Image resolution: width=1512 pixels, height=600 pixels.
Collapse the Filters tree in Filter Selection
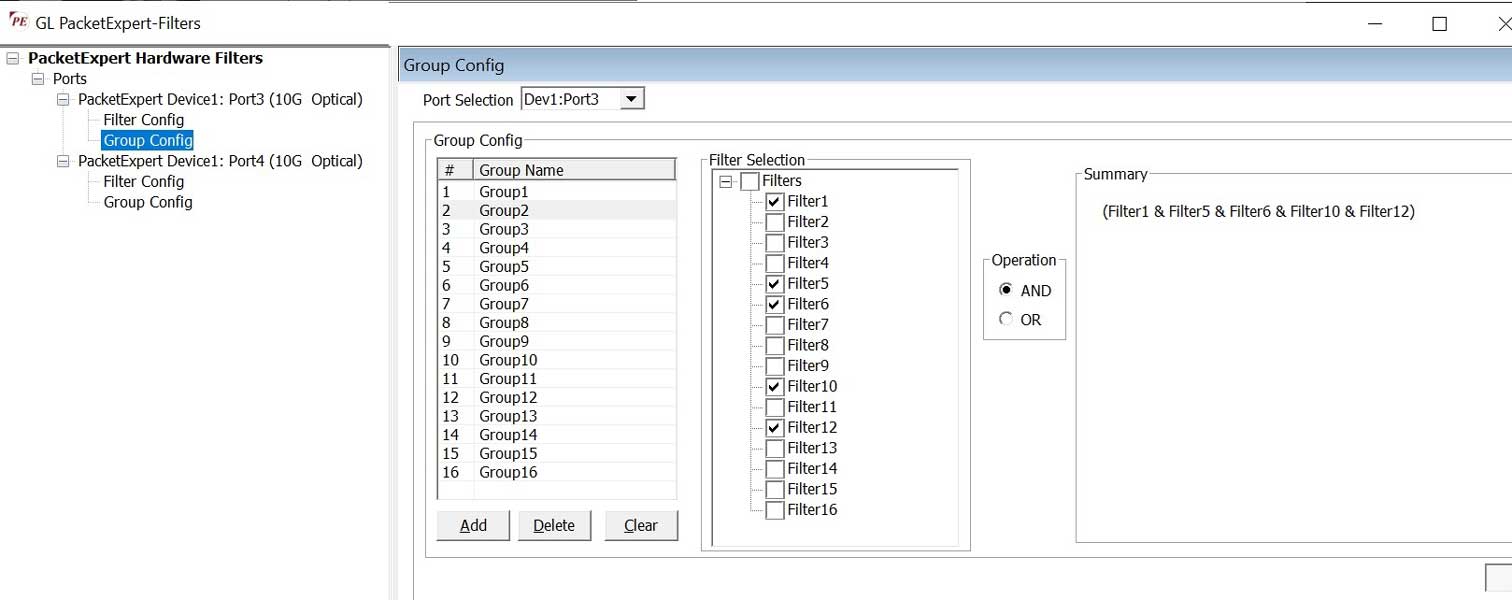[x=725, y=181]
